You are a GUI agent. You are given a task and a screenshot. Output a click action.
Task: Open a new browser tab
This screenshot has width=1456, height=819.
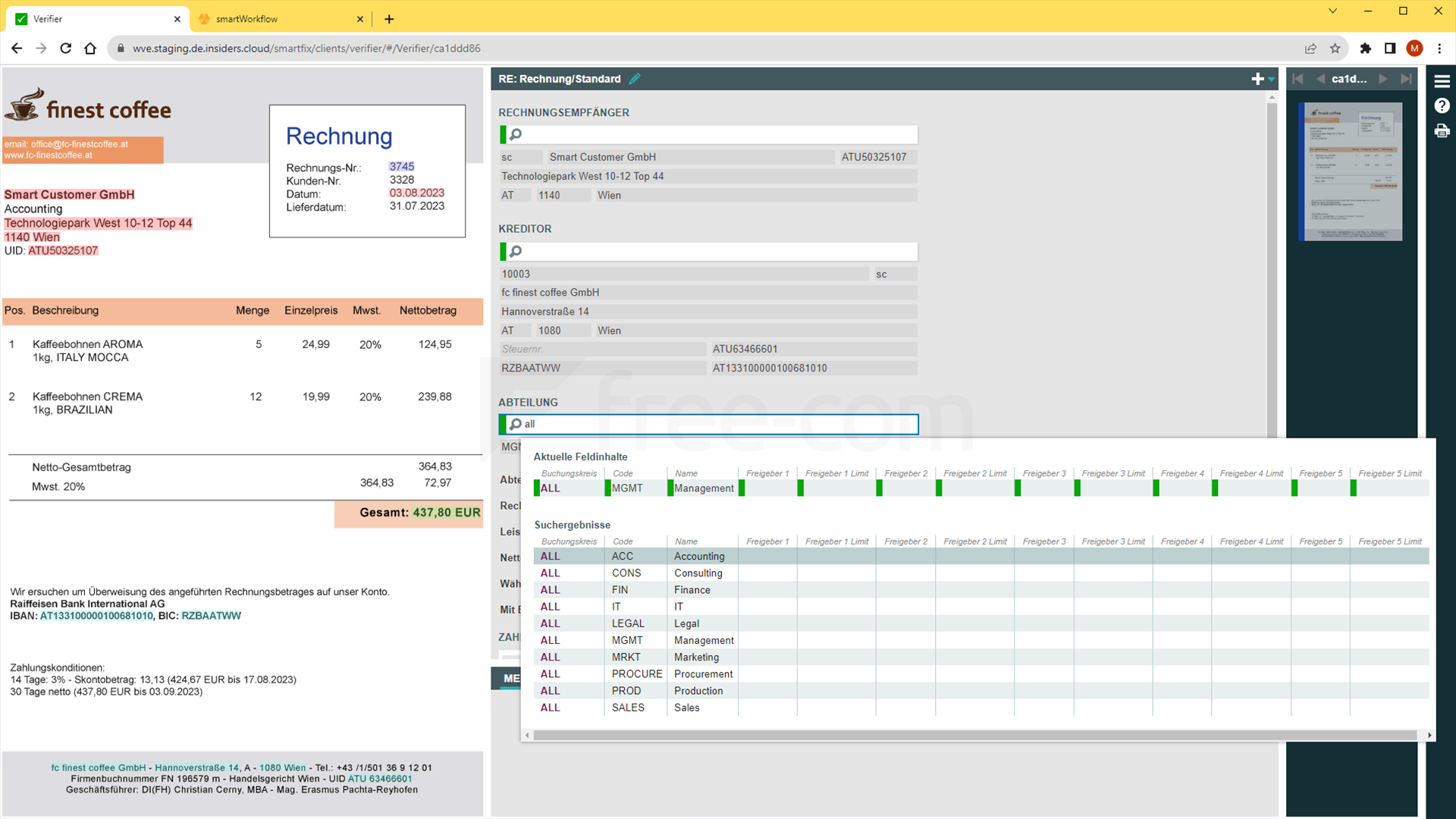click(389, 19)
